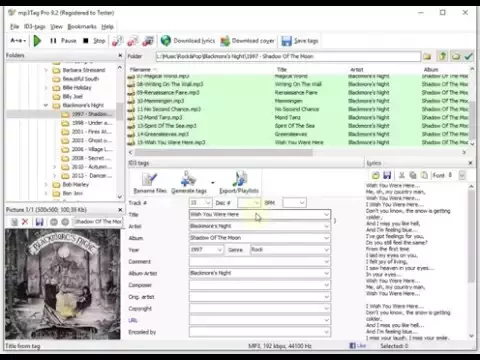Click the leftmost music-note tag icon in the toolbar

(x=117, y=41)
